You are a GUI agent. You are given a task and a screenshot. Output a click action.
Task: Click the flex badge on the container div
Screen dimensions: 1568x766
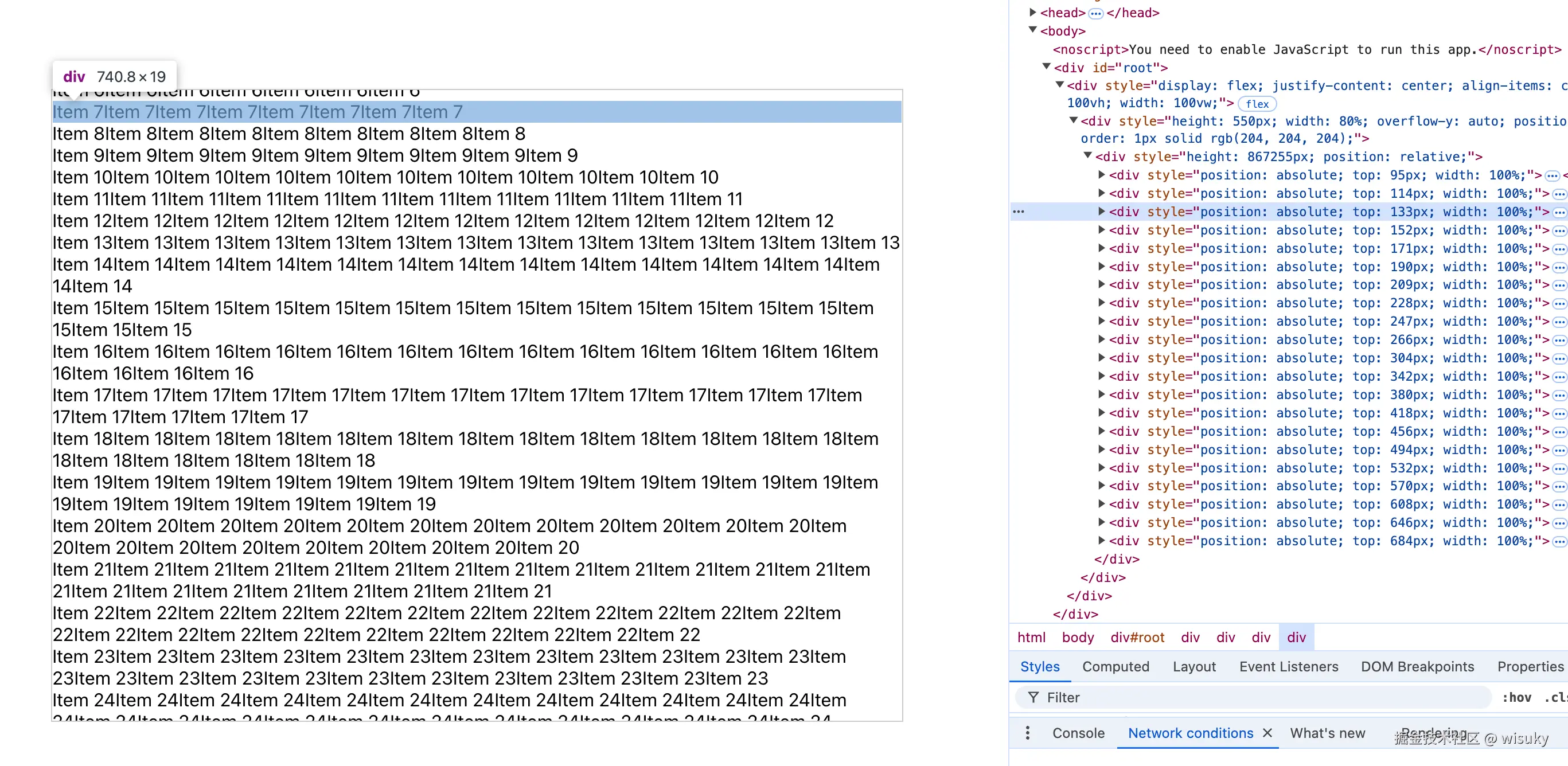pos(1257,104)
